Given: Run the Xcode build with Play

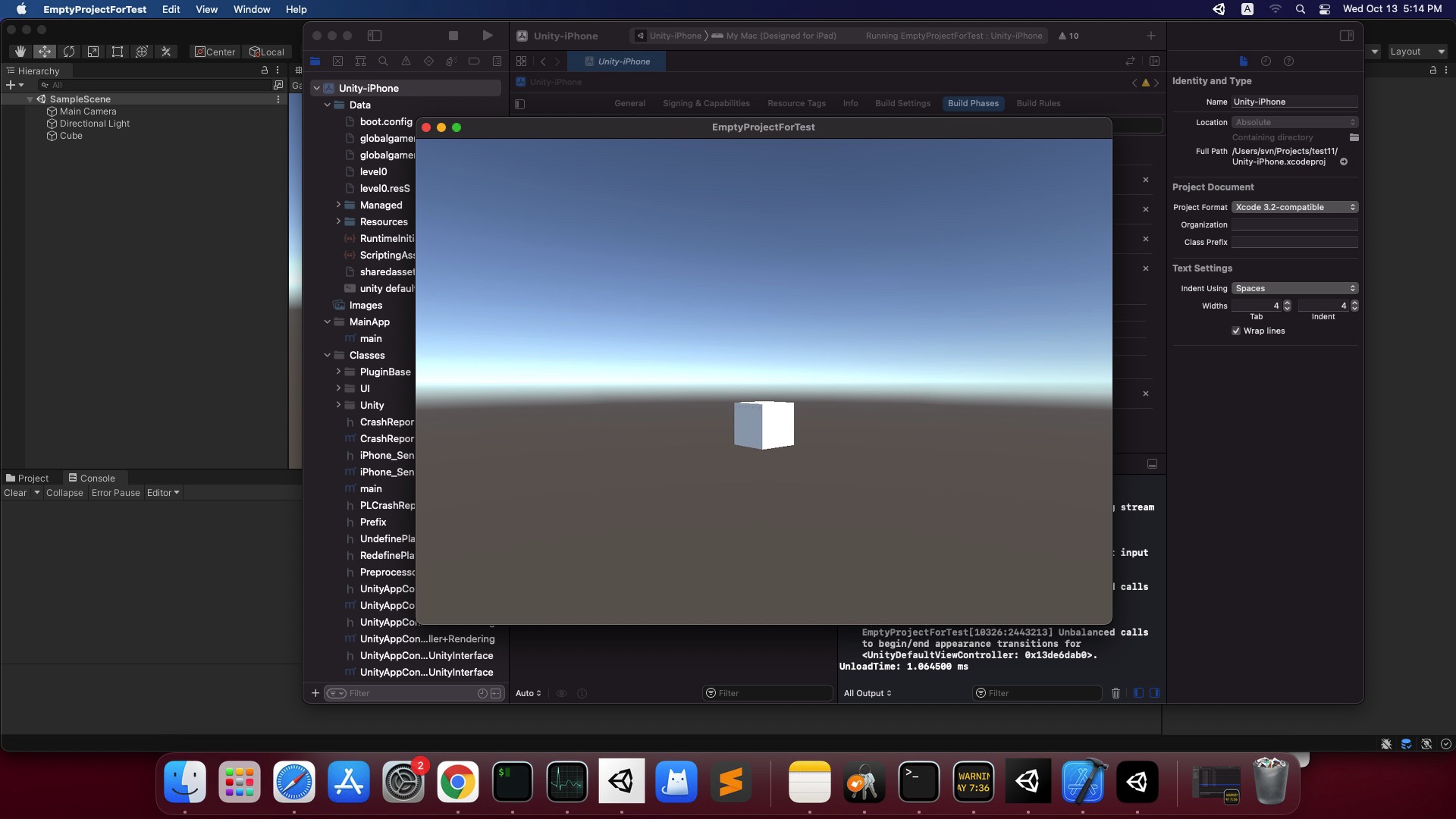Looking at the screenshot, I should click(488, 36).
